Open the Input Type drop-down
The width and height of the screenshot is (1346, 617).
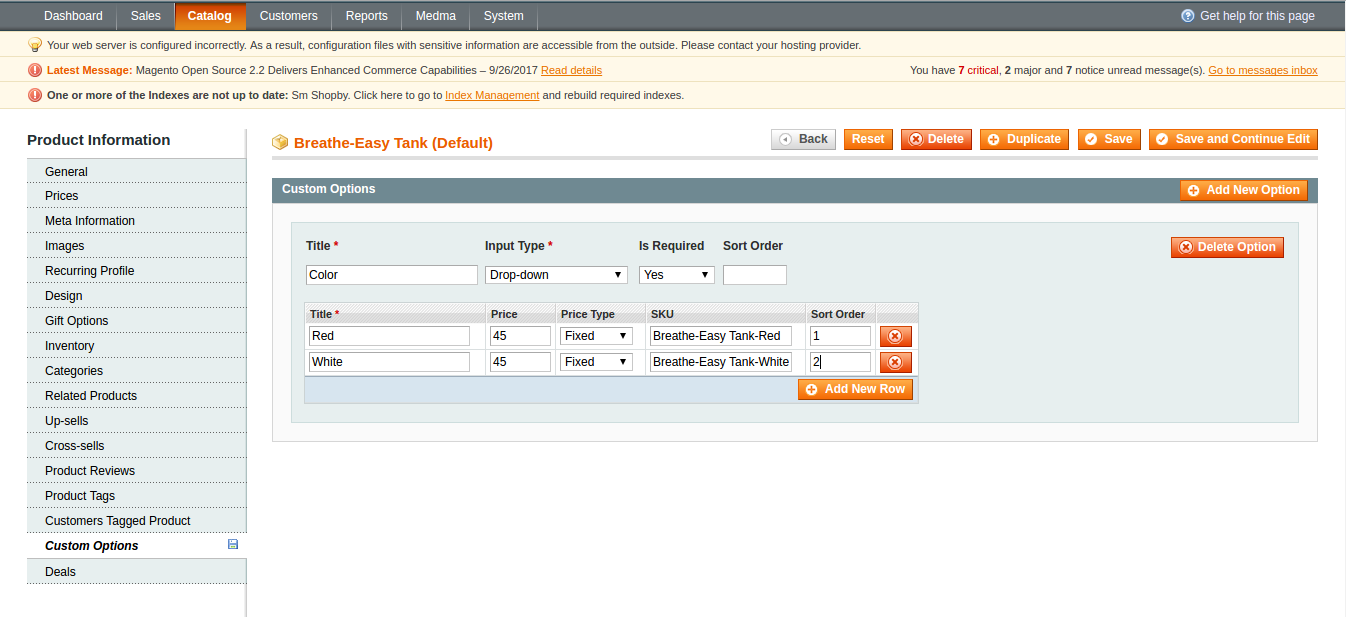point(556,275)
